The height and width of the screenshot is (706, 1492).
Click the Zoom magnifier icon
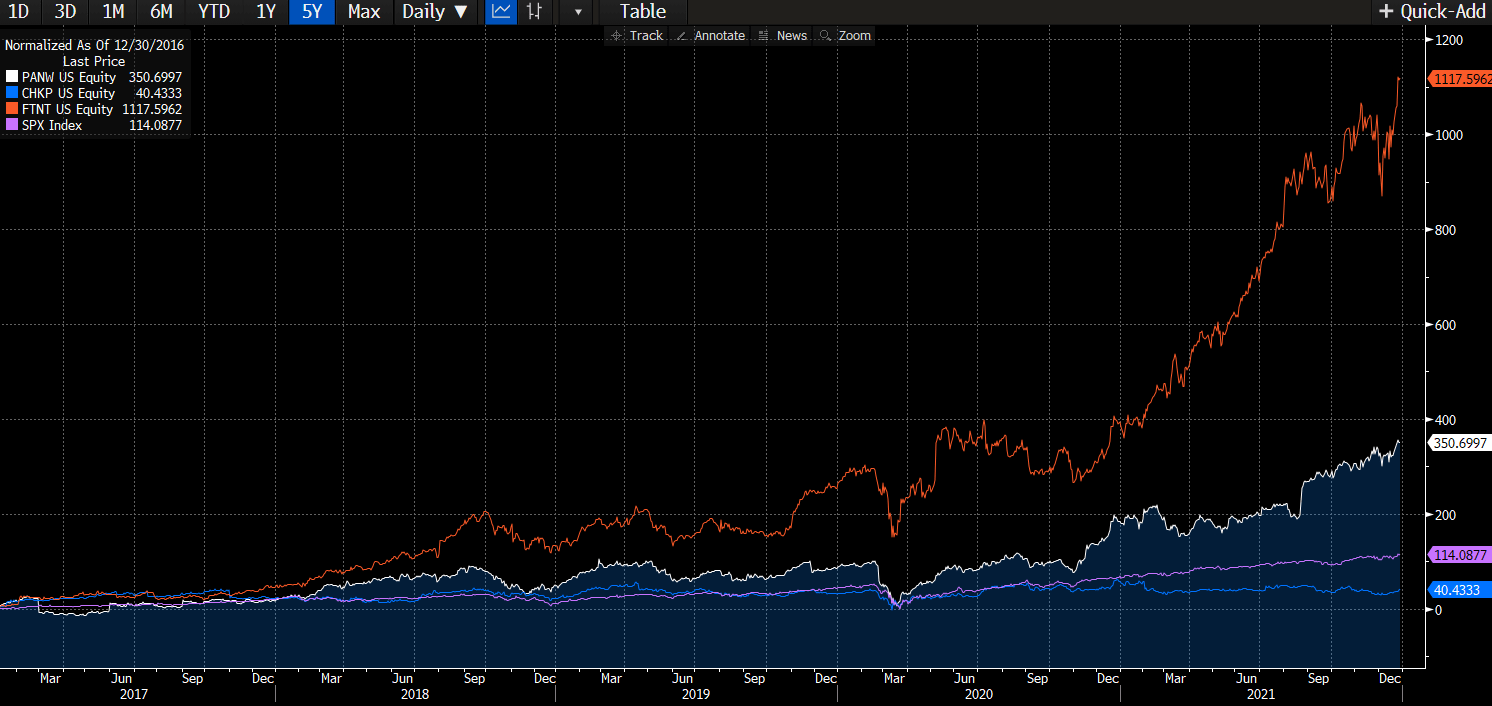(x=825, y=35)
